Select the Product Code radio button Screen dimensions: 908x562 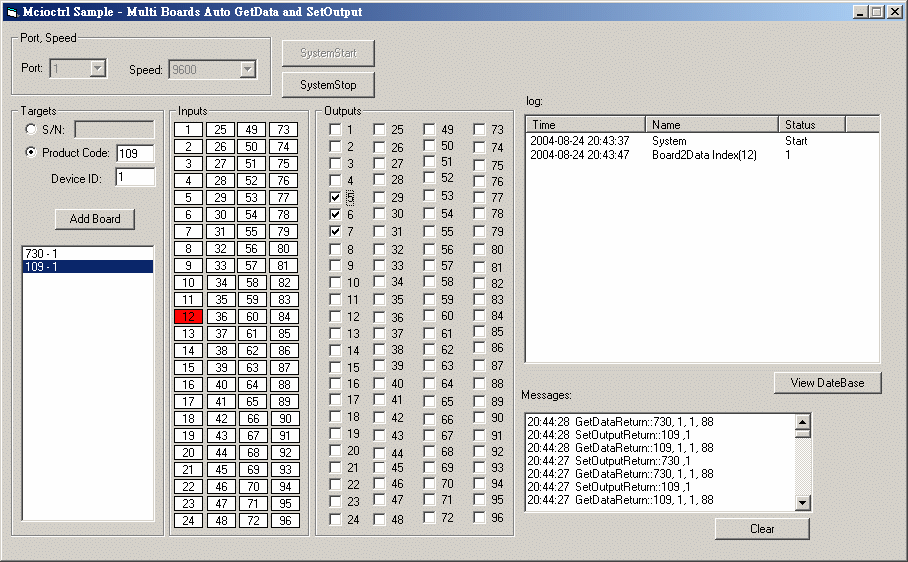point(32,153)
